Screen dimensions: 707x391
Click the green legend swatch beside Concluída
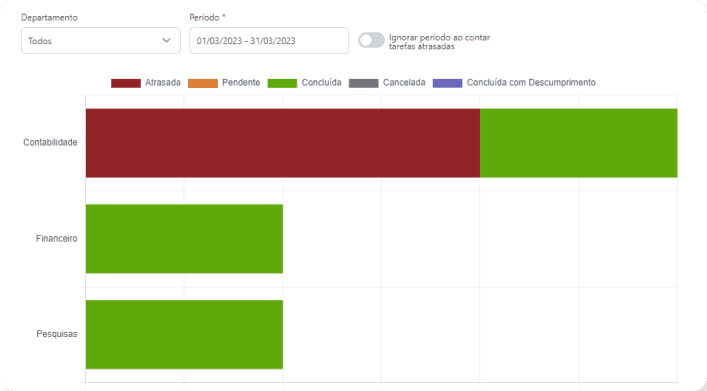tap(282, 83)
